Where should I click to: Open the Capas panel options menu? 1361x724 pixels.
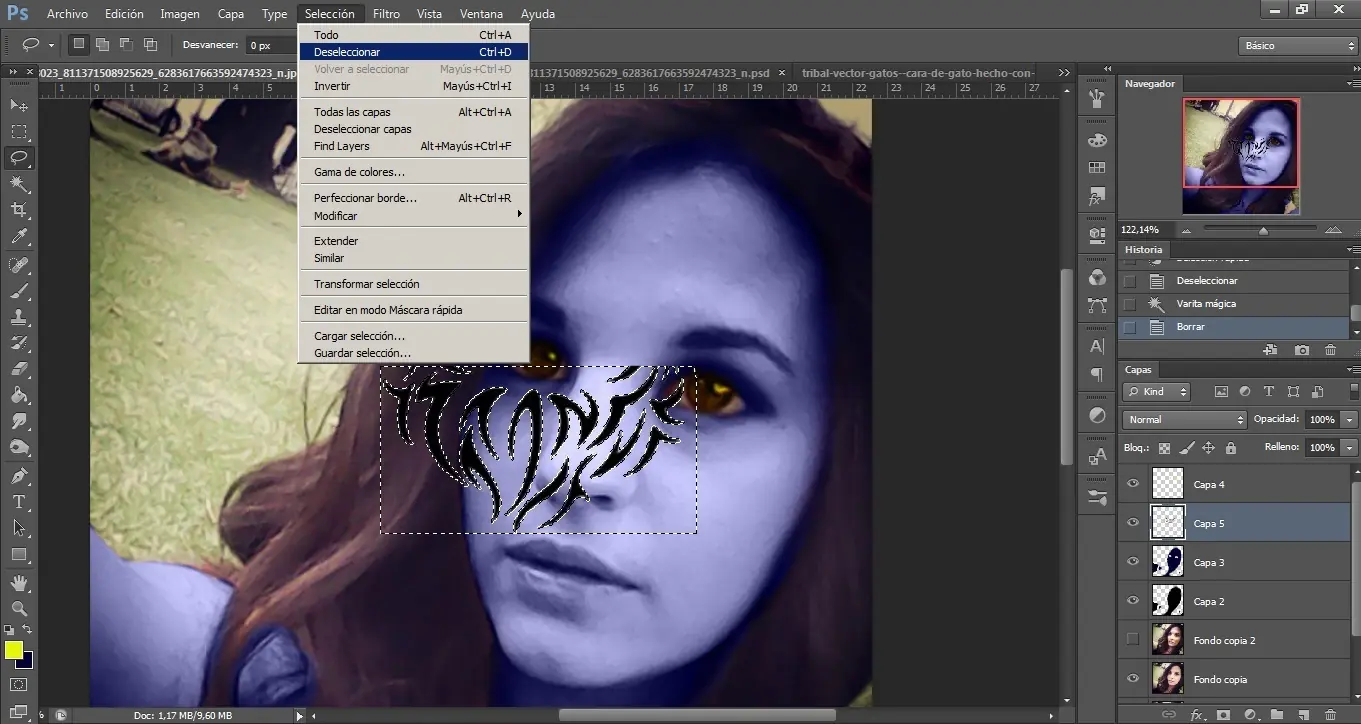(1353, 370)
